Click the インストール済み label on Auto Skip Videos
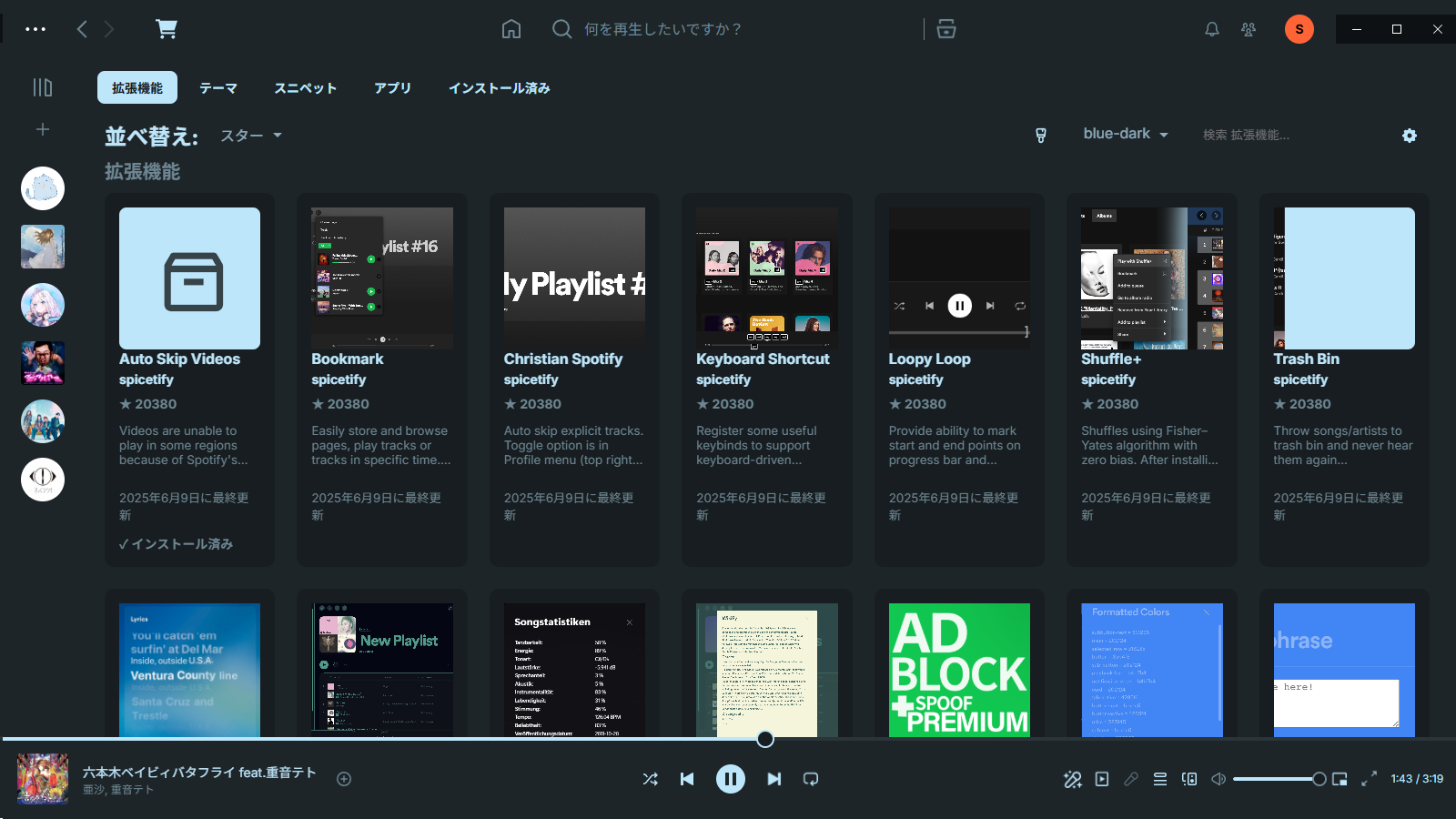 click(x=177, y=544)
